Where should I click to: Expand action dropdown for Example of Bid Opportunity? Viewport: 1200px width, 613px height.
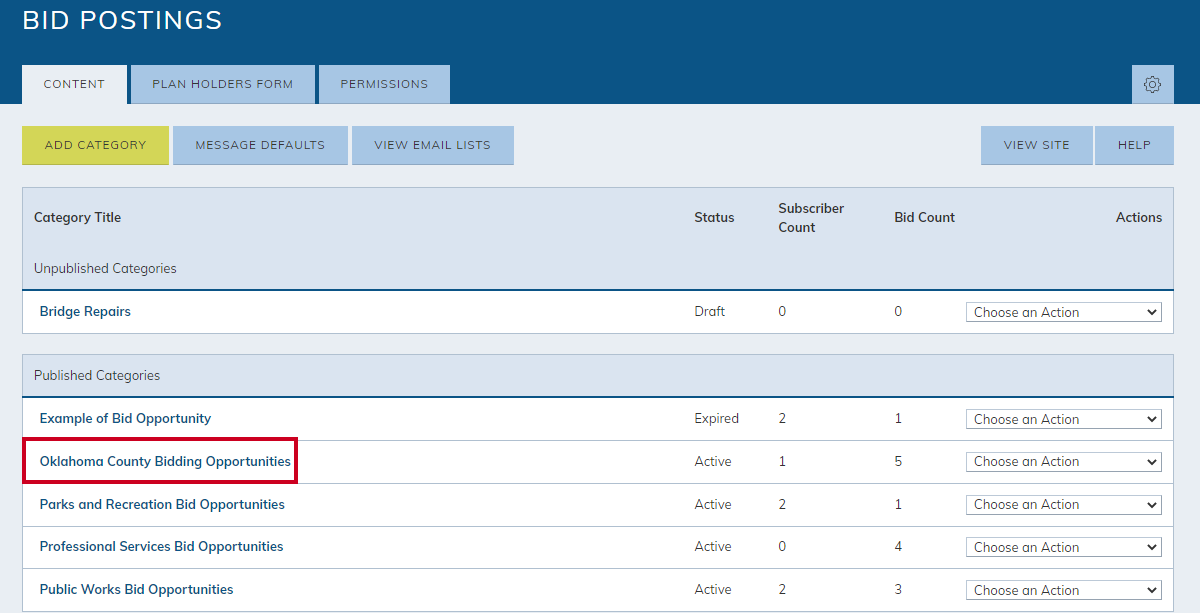tap(1064, 419)
